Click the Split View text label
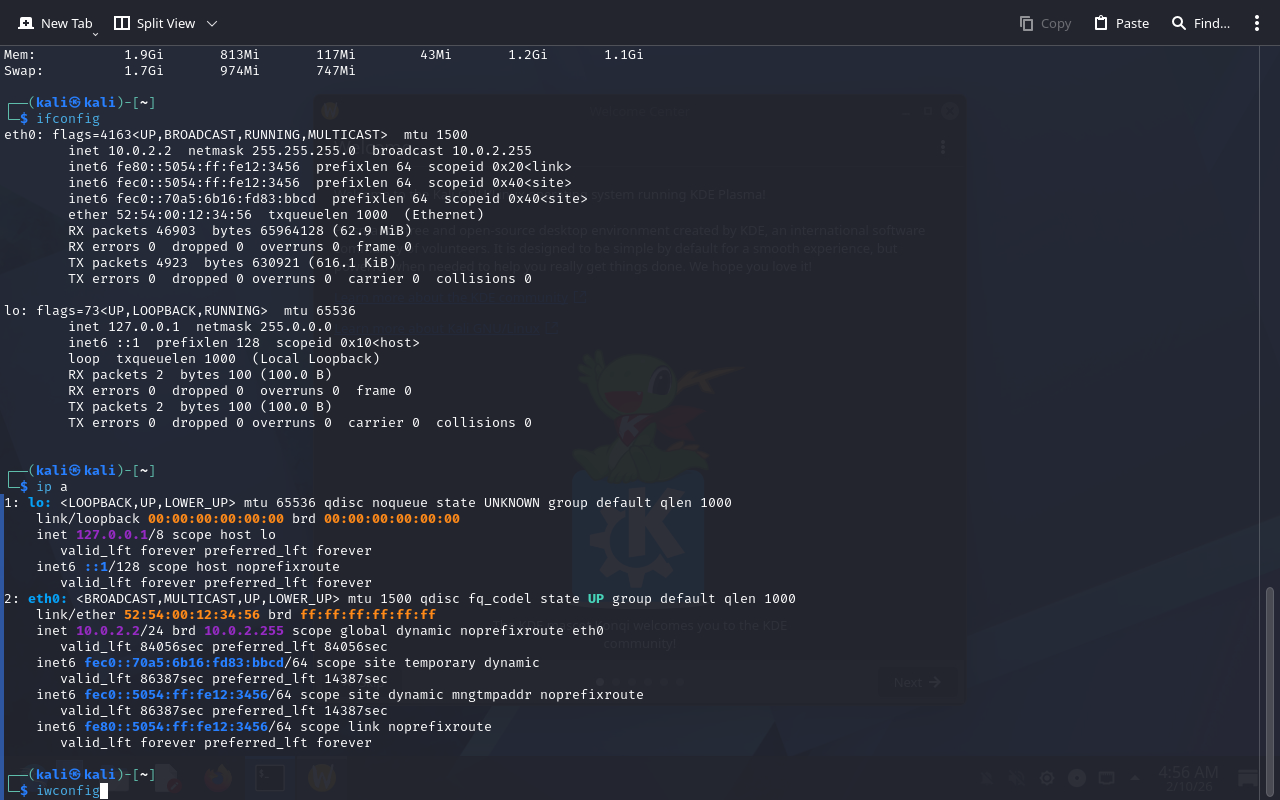This screenshot has width=1280, height=800. click(166, 23)
